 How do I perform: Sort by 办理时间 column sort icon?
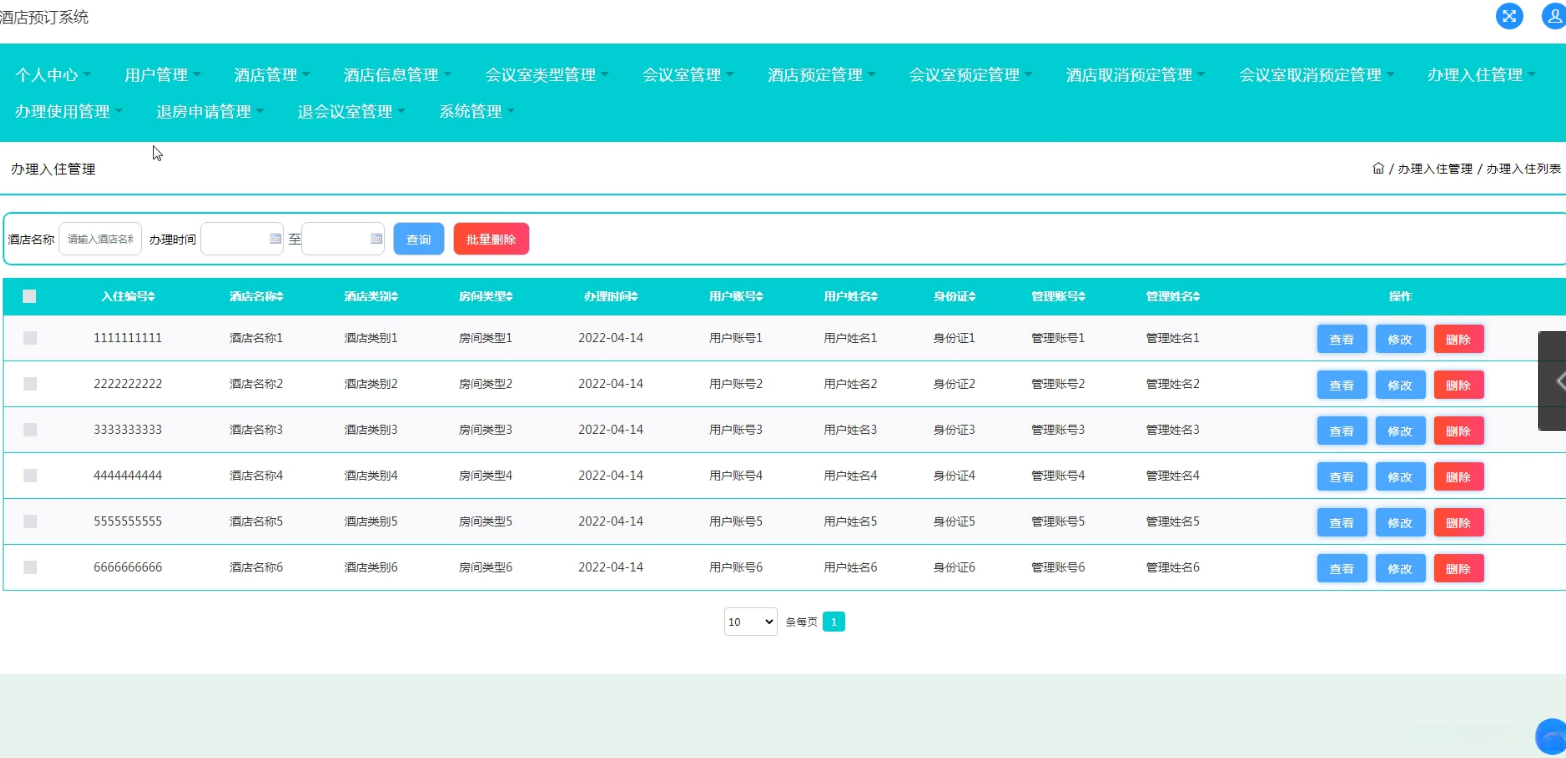634,297
